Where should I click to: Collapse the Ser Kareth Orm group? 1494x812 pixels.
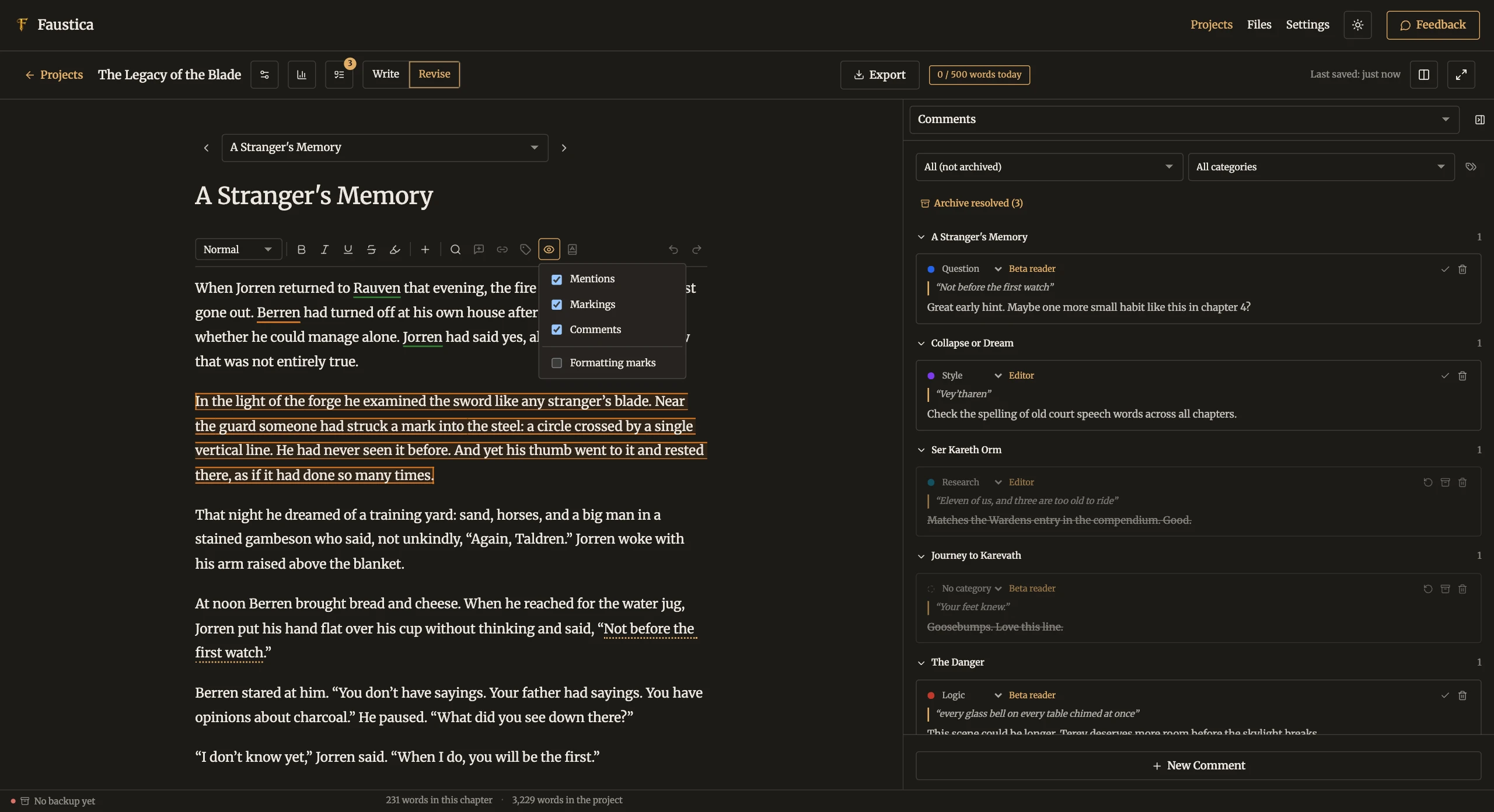pos(921,450)
